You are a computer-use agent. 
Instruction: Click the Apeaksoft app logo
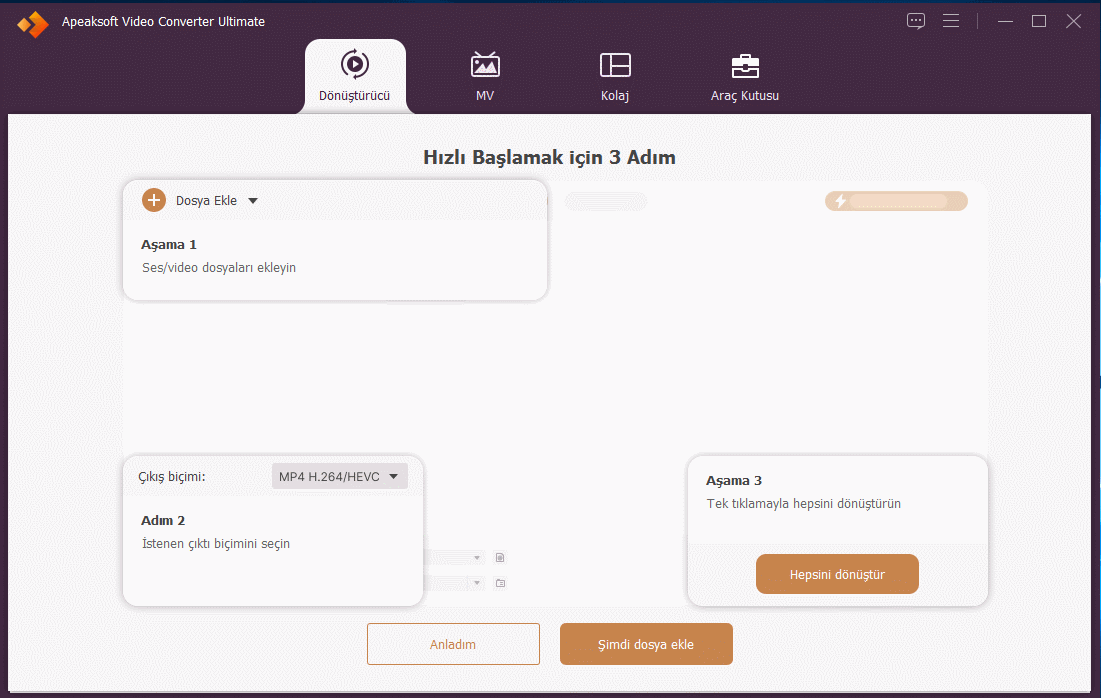click(x=32, y=23)
